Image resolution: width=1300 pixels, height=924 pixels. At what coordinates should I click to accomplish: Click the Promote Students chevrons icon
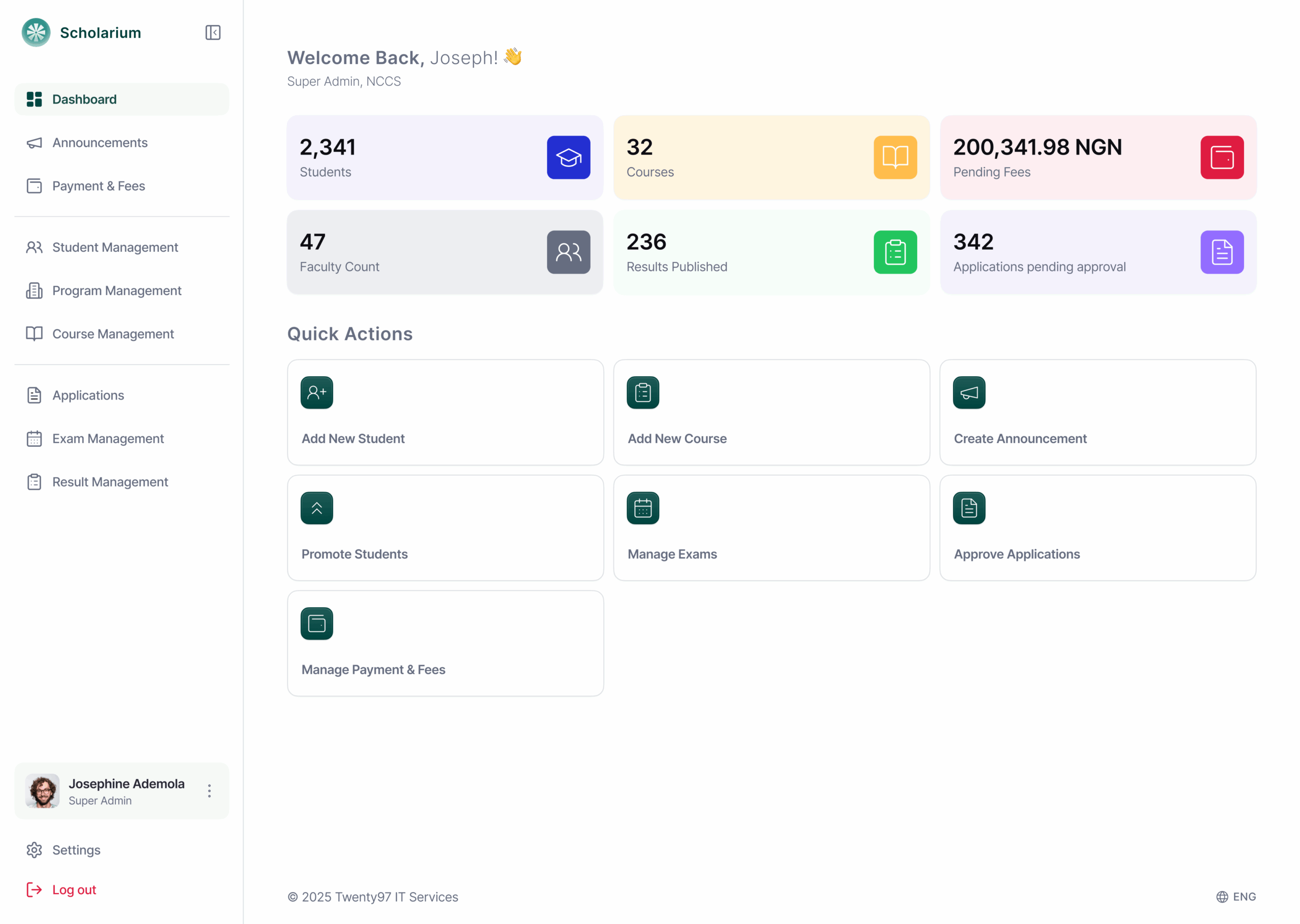(316, 508)
